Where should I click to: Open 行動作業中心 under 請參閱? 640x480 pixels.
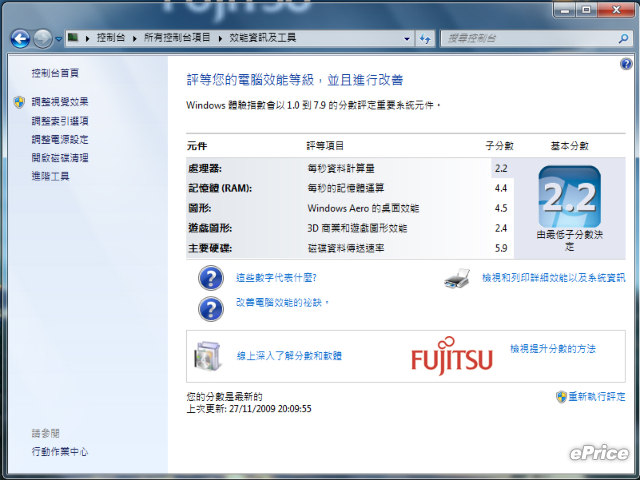(60, 451)
